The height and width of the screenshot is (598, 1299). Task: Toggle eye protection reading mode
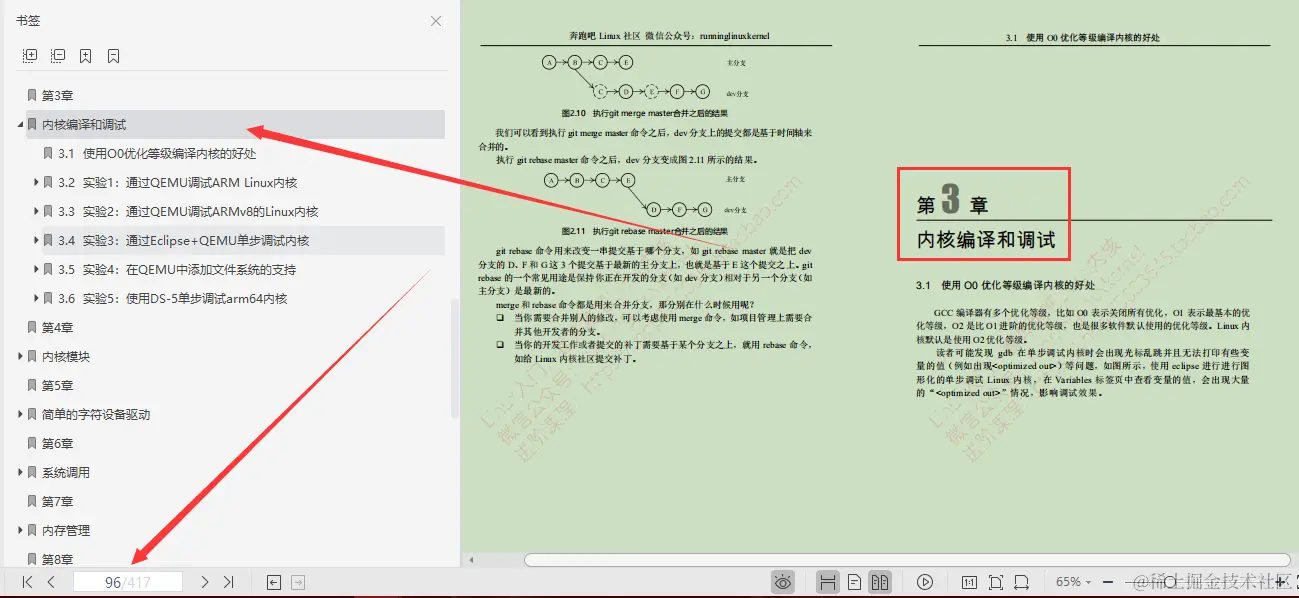click(x=782, y=582)
